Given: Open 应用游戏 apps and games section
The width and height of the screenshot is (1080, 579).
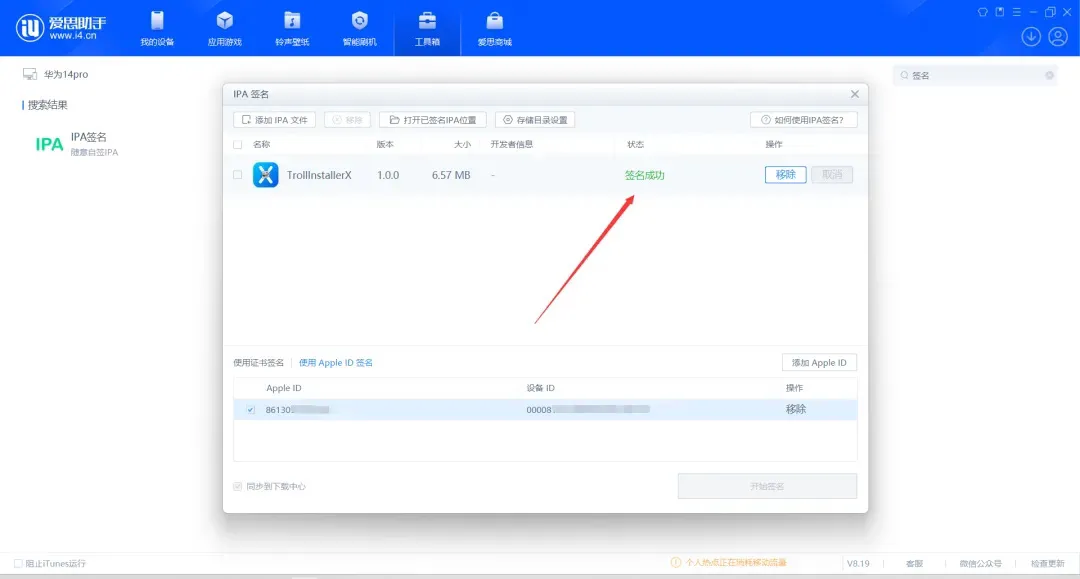Looking at the screenshot, I should click(224, 28).
